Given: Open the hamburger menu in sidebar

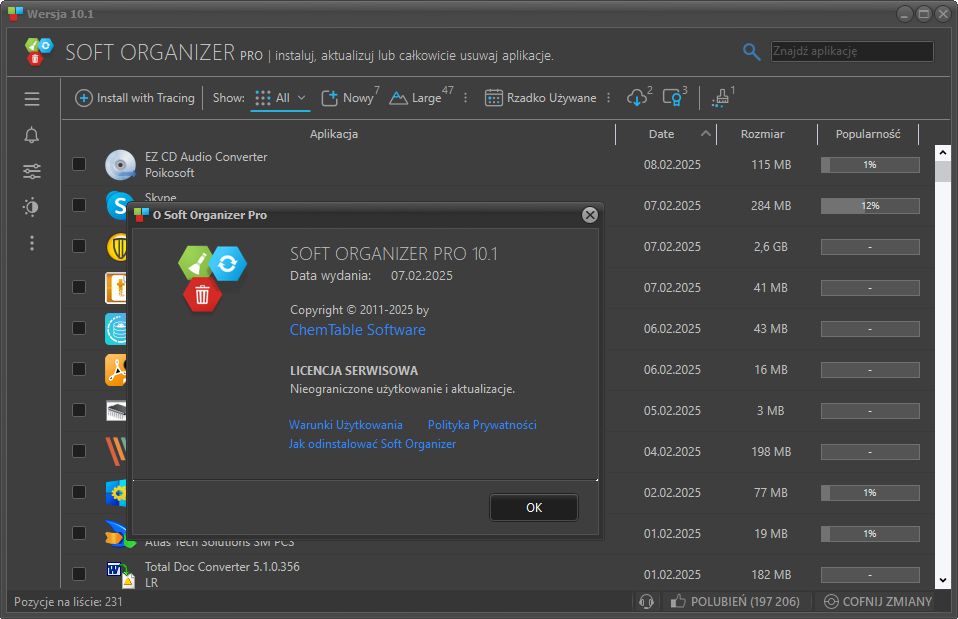Looking at the screenshot, I should click(x=32, y=99).
